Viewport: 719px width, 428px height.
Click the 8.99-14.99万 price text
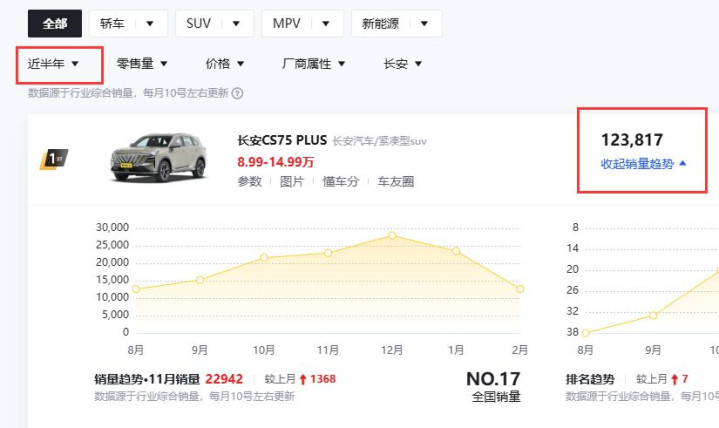click(x=275, y=162)
